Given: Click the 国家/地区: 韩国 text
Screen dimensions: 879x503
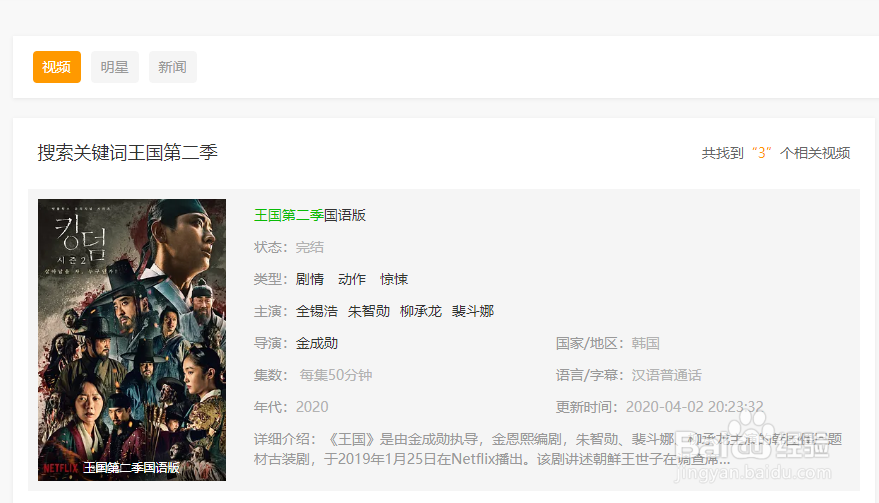Looking at the screenshot, I should pos(608,343).
